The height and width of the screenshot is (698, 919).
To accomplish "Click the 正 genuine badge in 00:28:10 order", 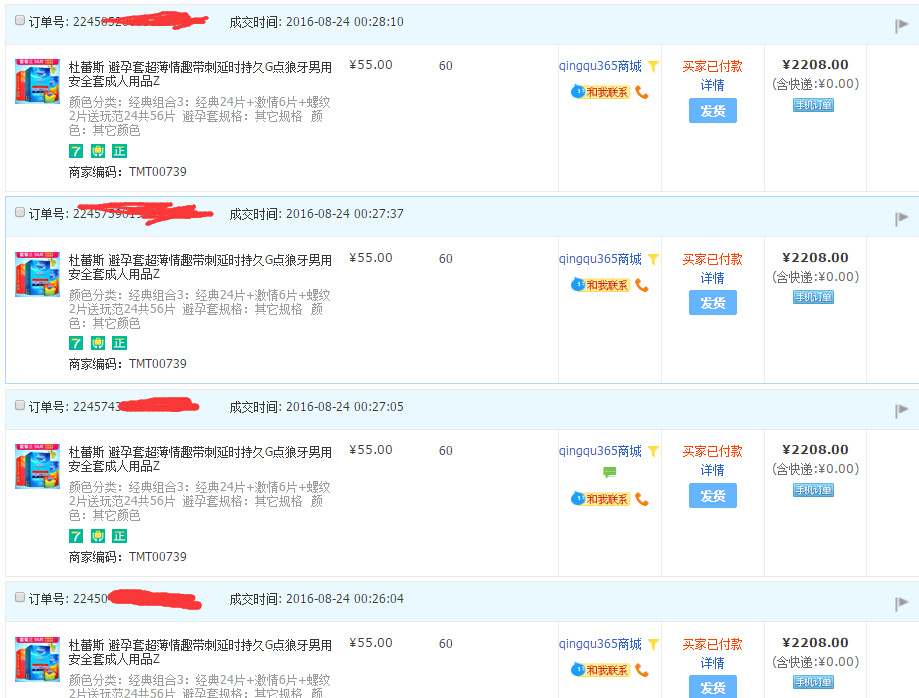I will (120, 151).
